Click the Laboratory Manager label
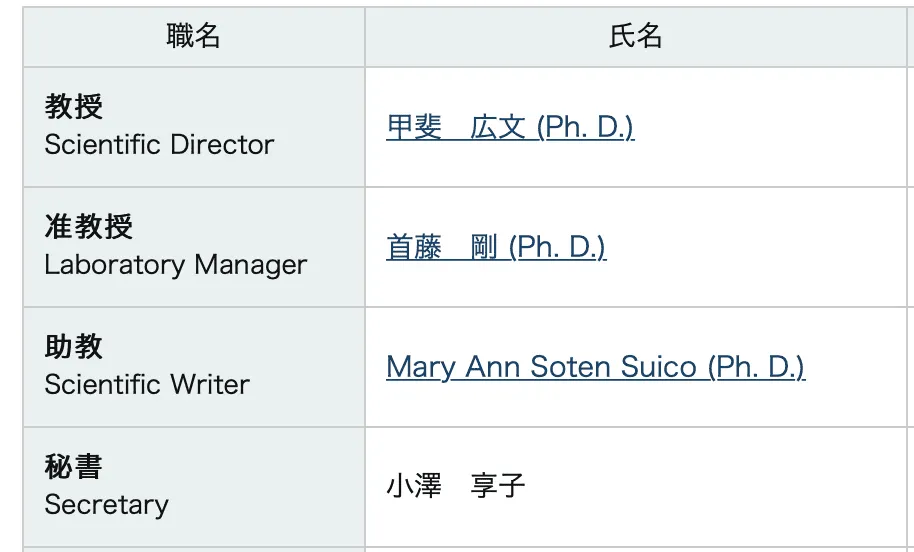This screenshot has height=552, width=914. [176, 265]
